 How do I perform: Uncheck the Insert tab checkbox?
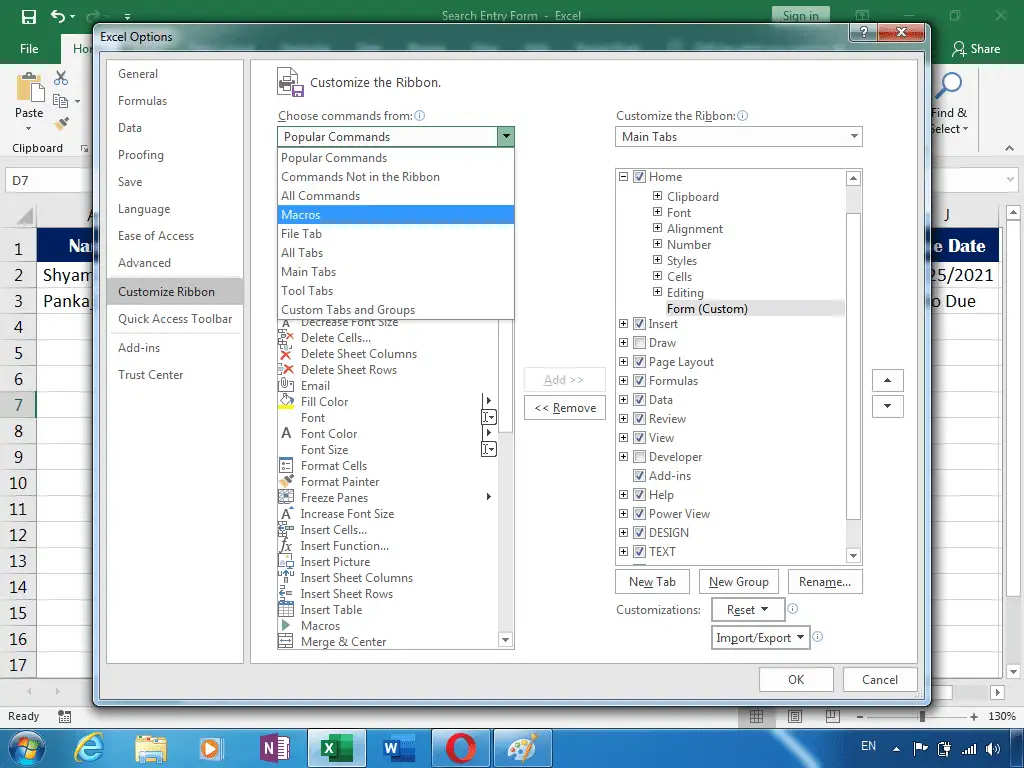[x=639, y=323]
